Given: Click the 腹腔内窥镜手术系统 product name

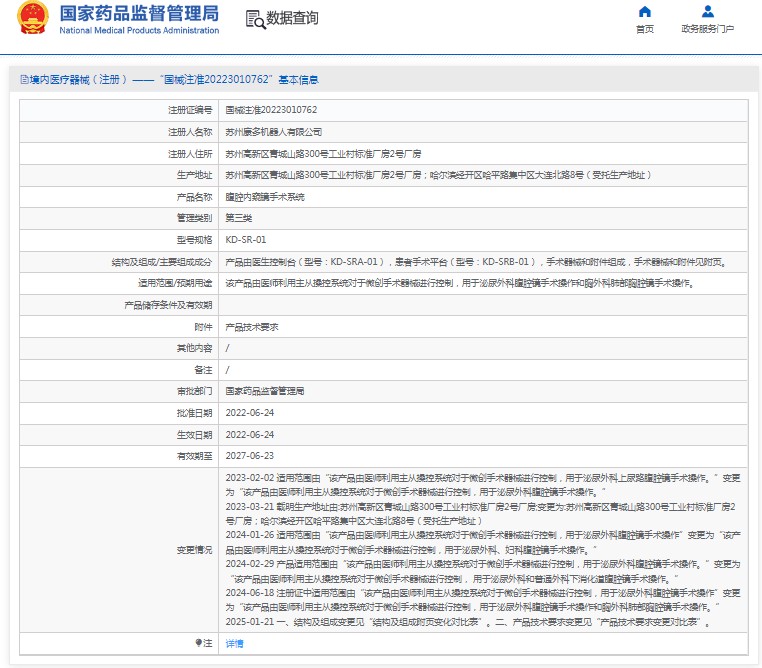Looking at the screenshot, I should pyautogui.click(x=265, y=197).
